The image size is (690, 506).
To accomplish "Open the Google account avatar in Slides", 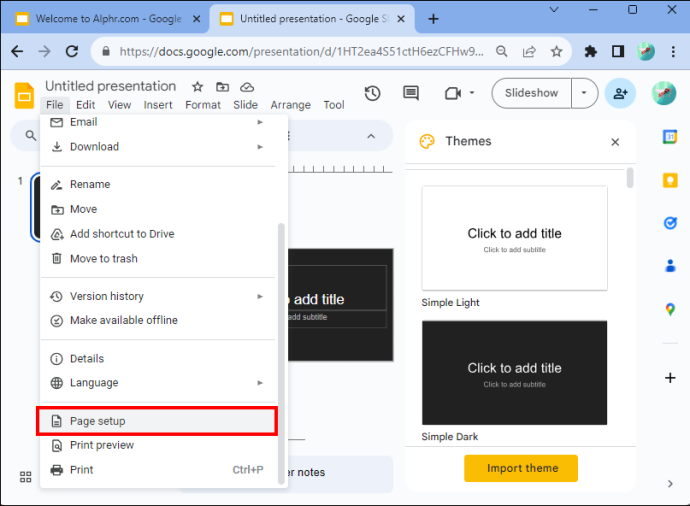I will [664, 93].
